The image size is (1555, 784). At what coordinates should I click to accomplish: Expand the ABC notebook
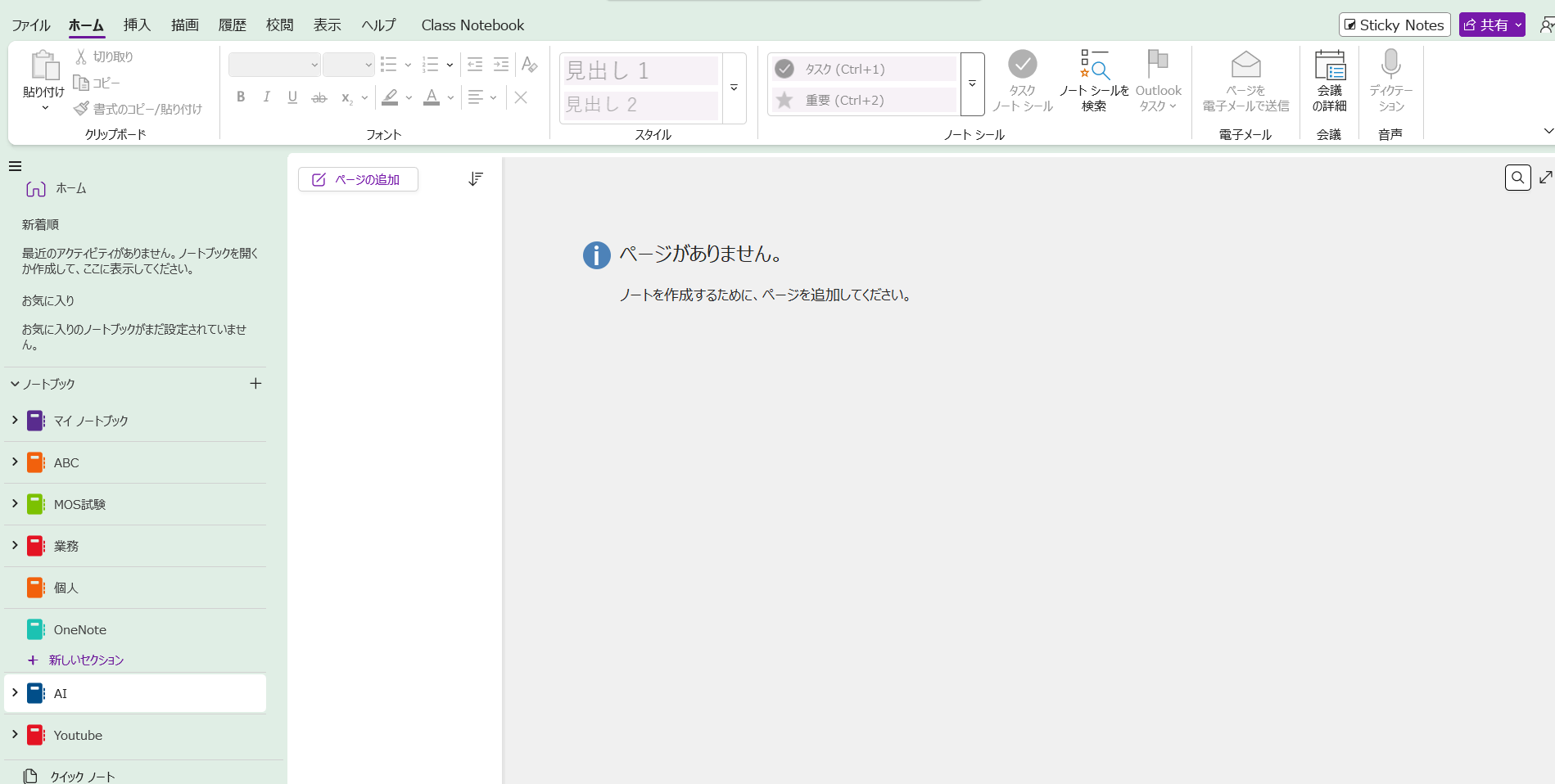13,462
